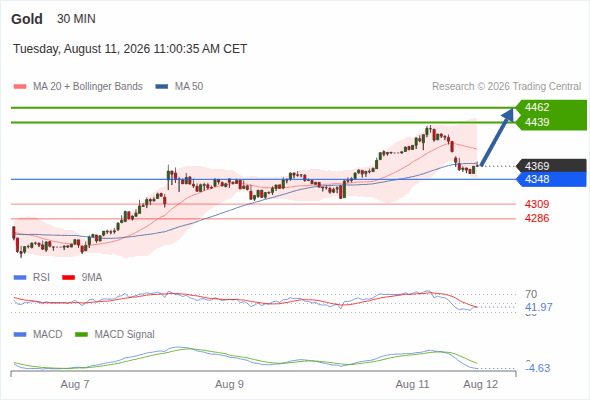Click the RSI value 41.97 label
The image size is (590, 400).
[539, 307]
